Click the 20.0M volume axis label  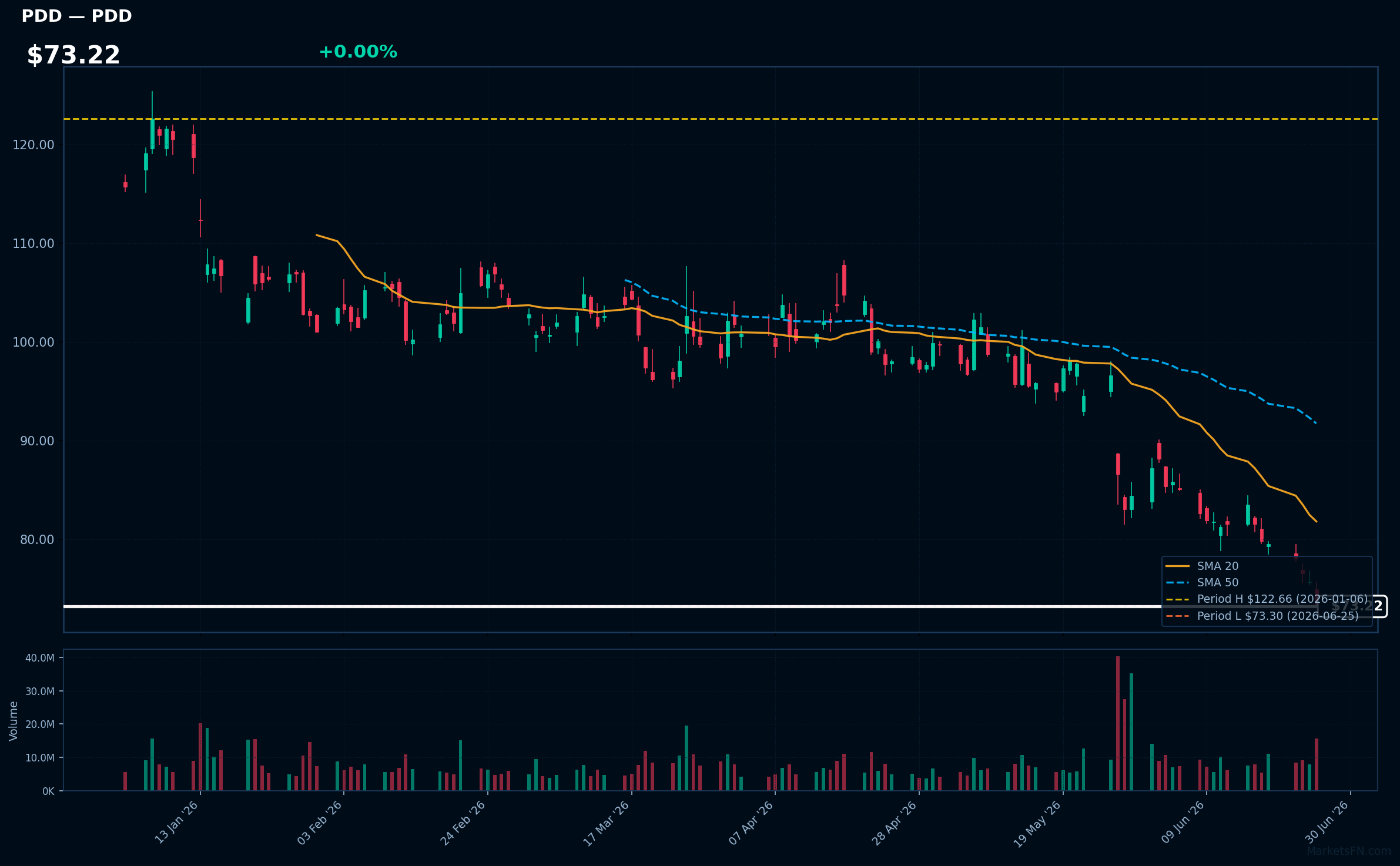tap(40, 724)
